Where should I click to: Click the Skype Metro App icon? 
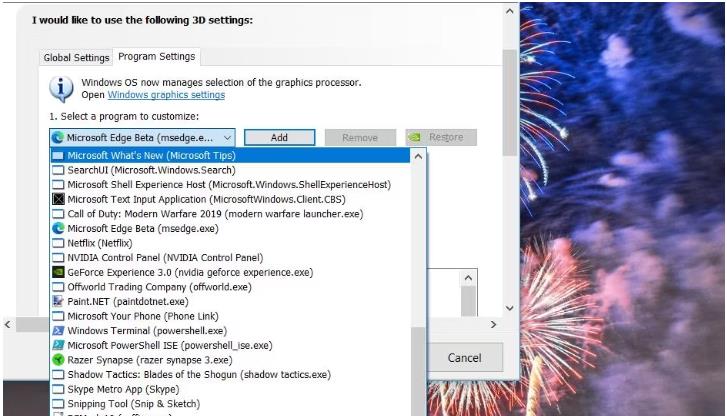tap(58, 389)
